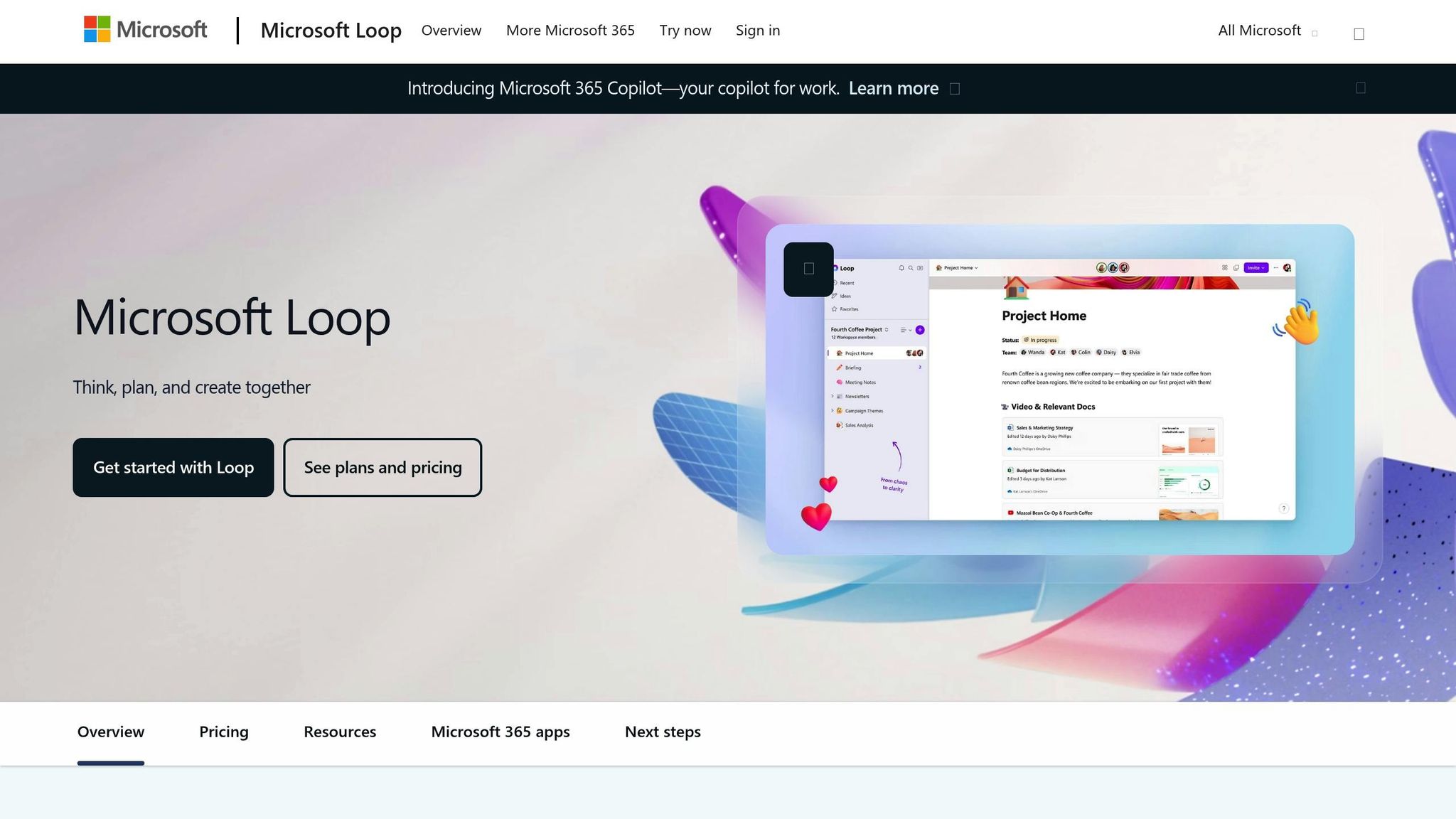
Task: Switch to the Pricing tab
Action: pyautogui.click(x=224, y=732)
